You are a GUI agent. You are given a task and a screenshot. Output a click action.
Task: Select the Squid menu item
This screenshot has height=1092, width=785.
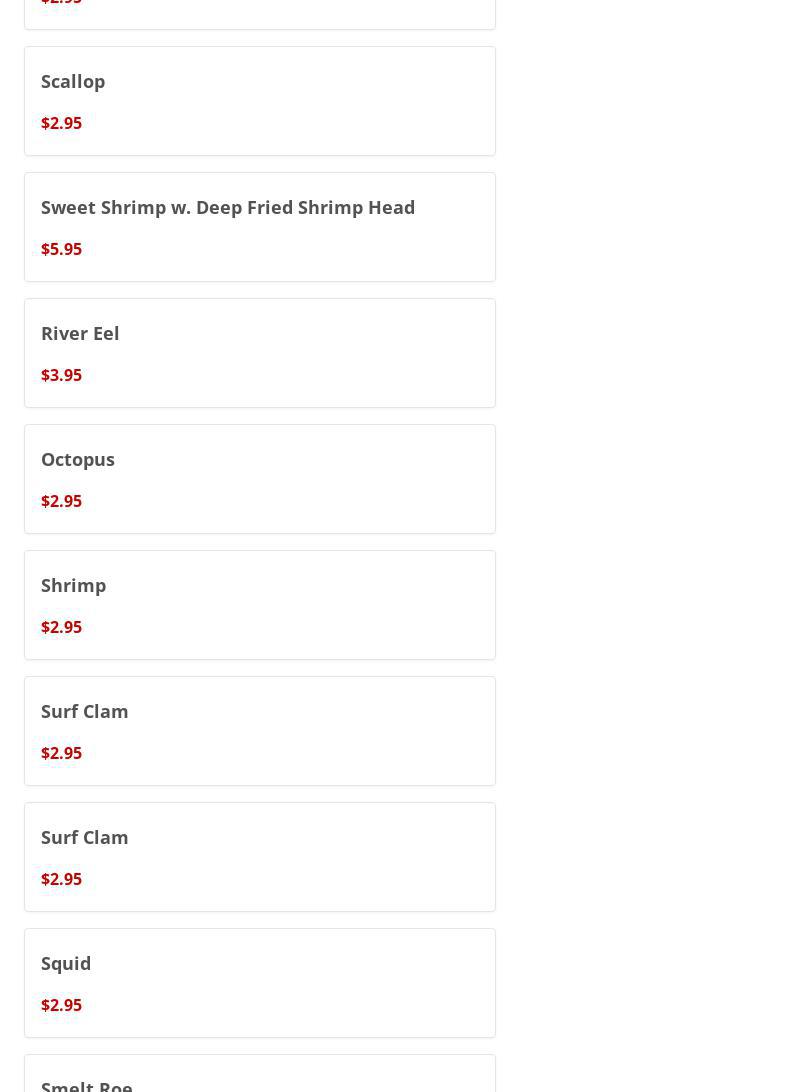coord(66,963)
